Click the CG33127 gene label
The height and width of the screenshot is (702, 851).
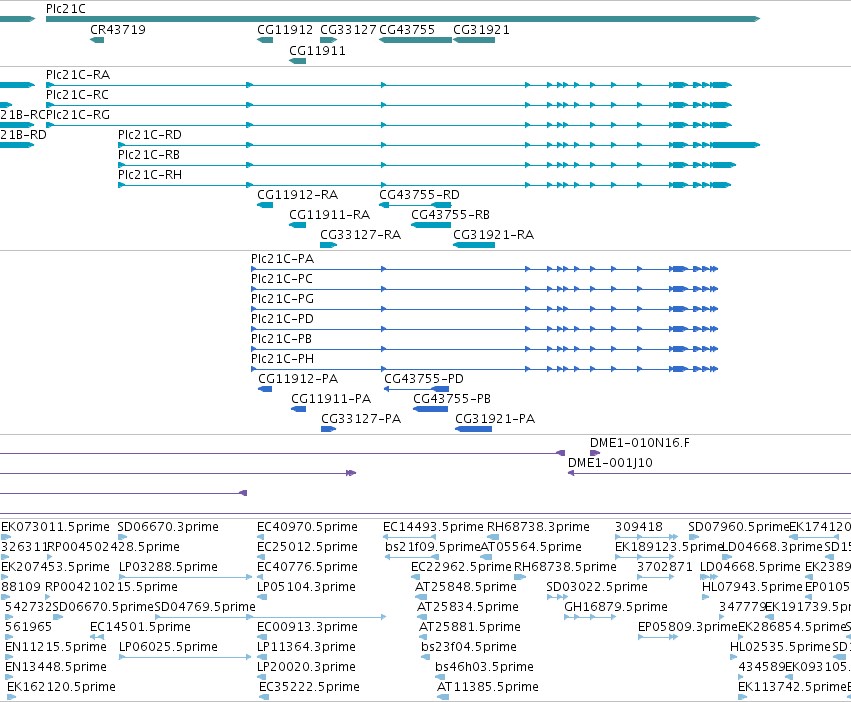pos(348,29)
